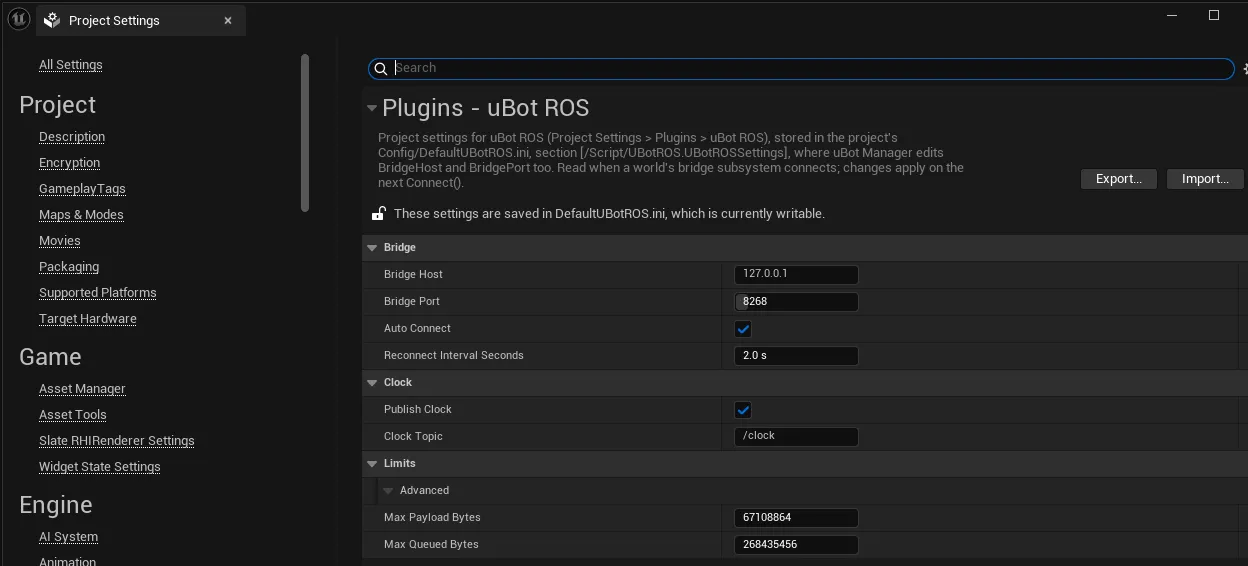The image size is (1248, 566).
Task: Click the Bridge Host label
Action: tap(413, 274)
